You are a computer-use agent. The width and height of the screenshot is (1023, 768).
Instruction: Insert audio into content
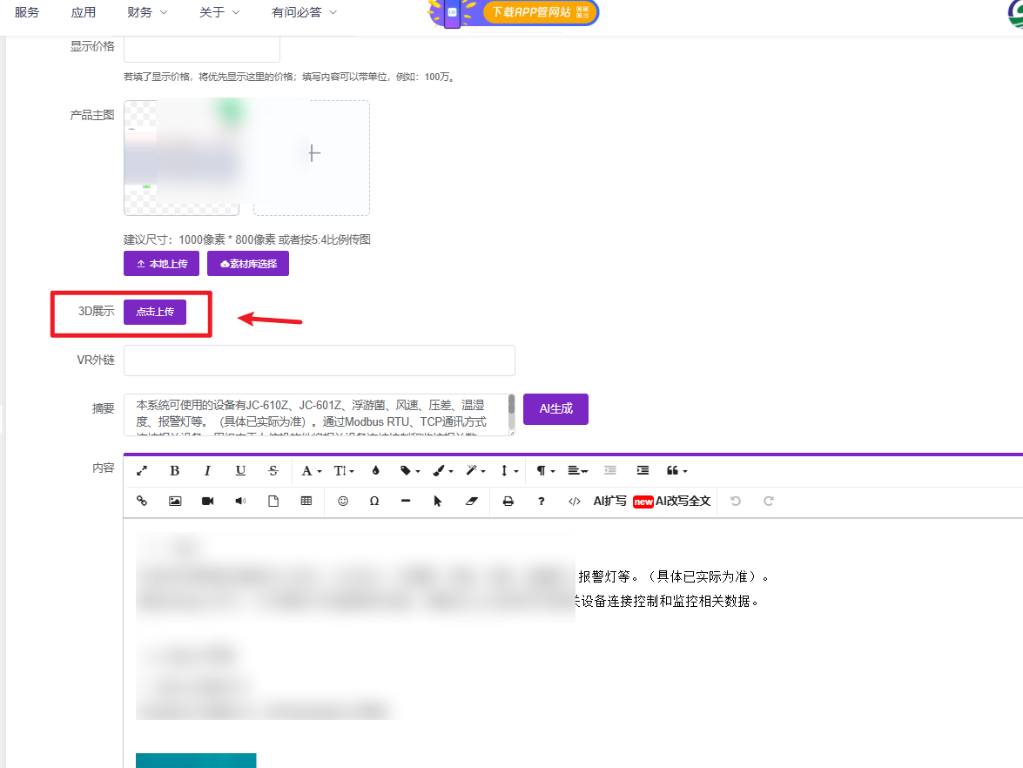(240, 501)
